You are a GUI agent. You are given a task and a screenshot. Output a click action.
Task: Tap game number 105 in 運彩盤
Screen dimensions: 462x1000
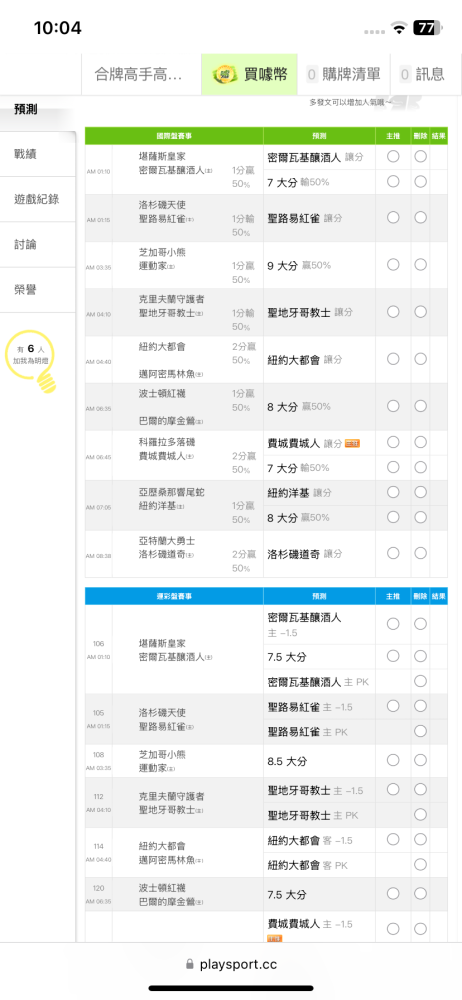pyautogui.click(x=99, y=712)
